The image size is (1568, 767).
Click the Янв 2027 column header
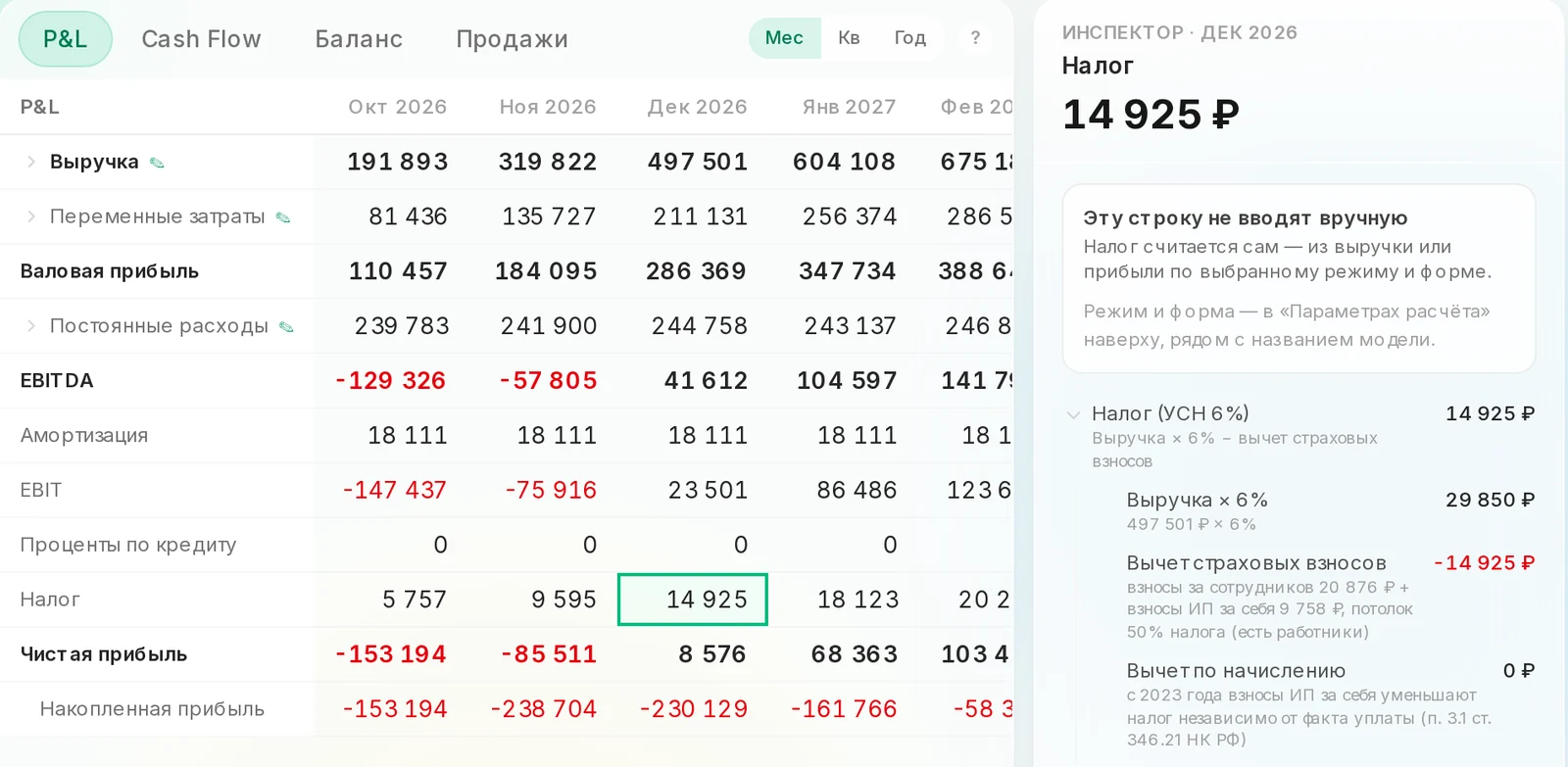[x=849, y=107]
